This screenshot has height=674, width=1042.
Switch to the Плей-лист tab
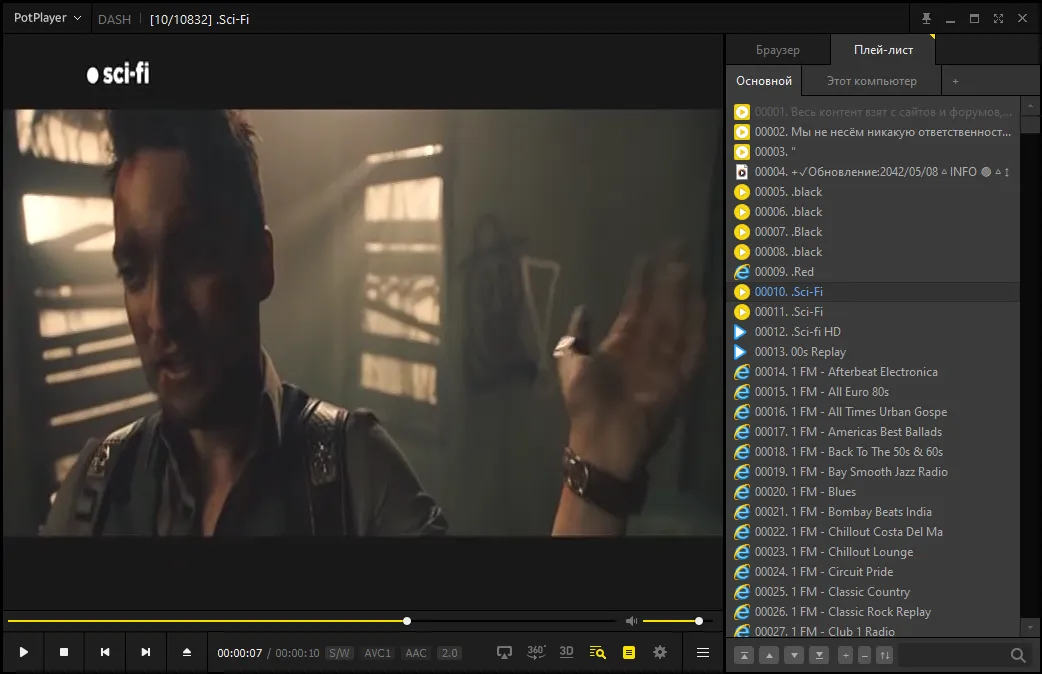(x=883, y=50)
